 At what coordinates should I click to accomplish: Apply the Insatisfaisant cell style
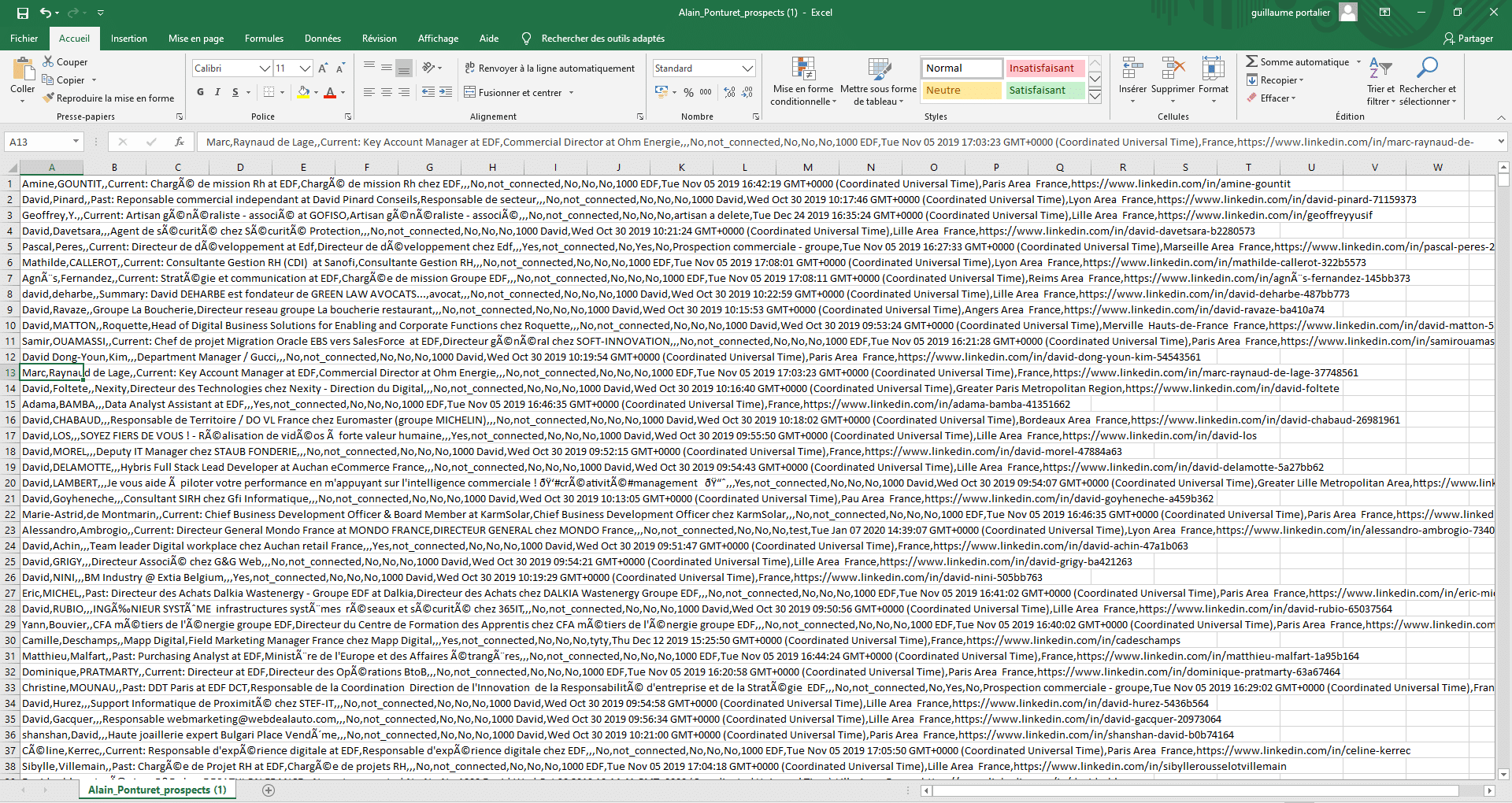[1044, 68]
